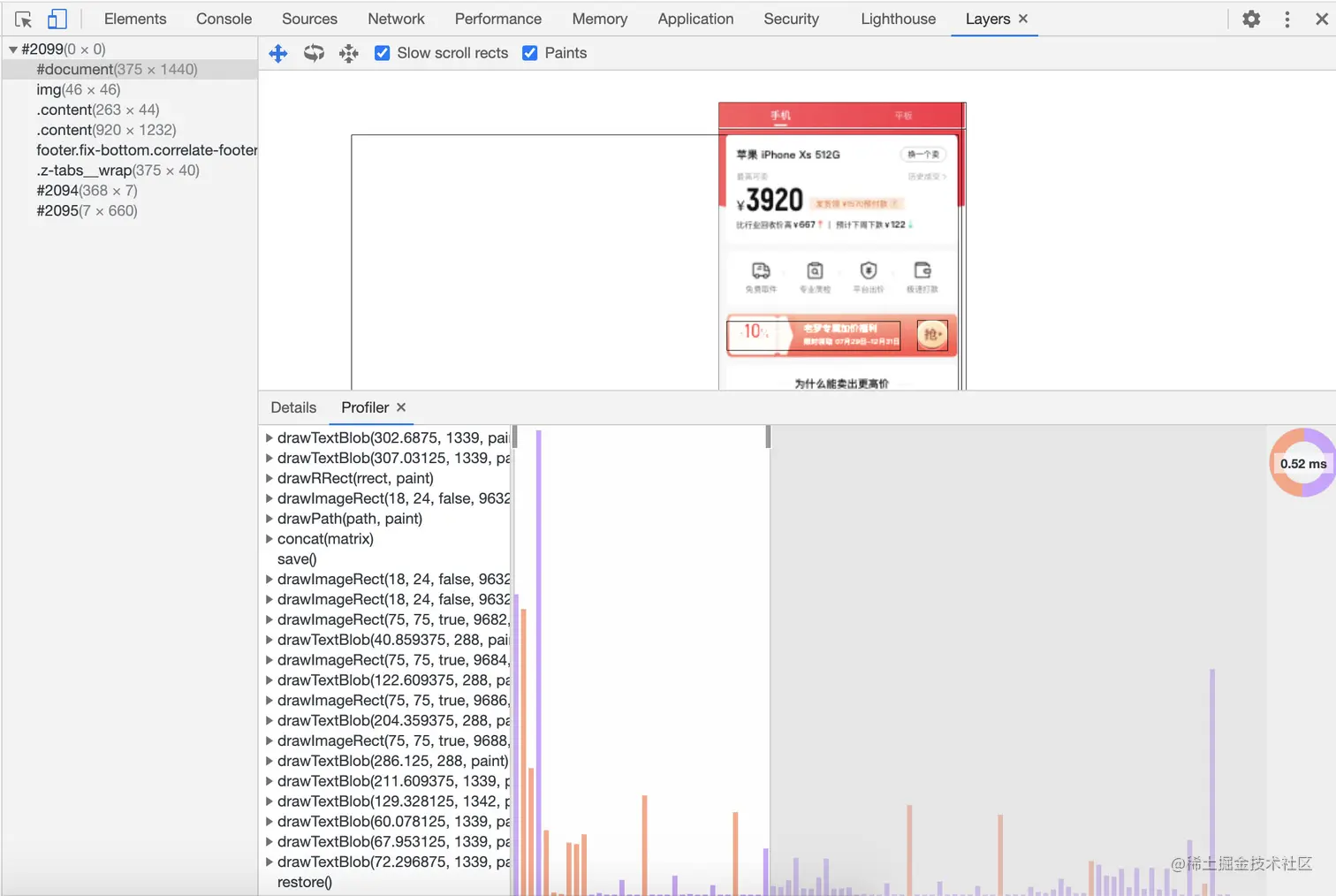Switch to the Application tab
The height and width of the screenshot is (896, 1336).
point(695,19)
